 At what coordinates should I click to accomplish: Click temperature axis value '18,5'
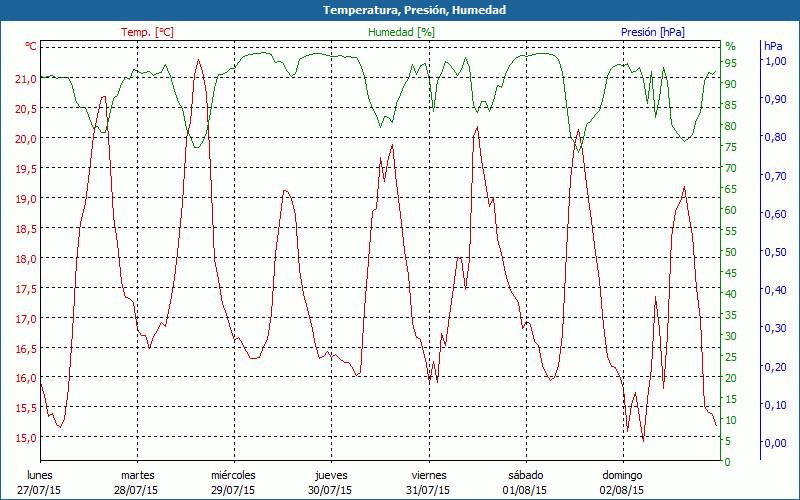click(26, 229)
